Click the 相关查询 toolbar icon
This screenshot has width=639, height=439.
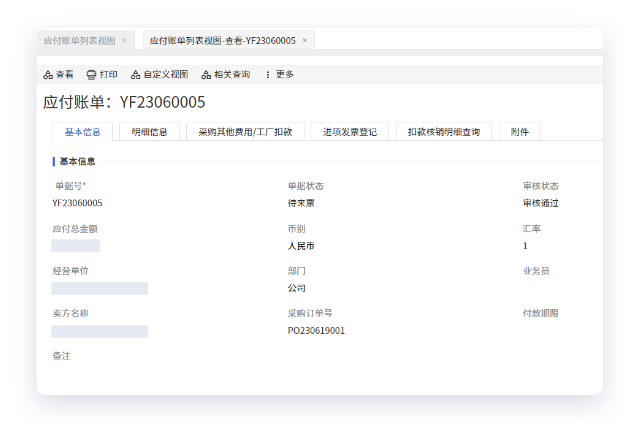point(206,75)
